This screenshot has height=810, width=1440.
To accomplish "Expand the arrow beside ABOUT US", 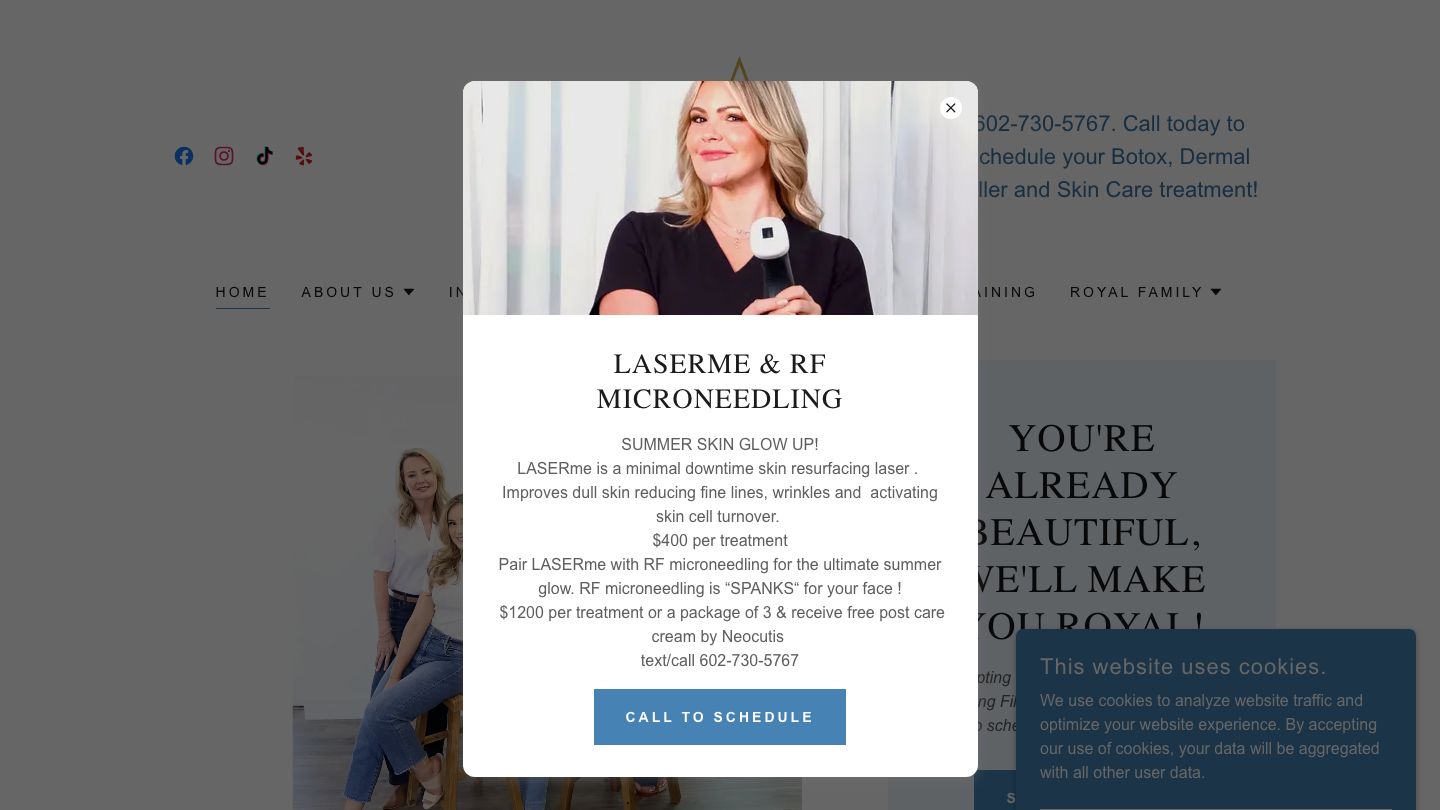I will point(409,292).
